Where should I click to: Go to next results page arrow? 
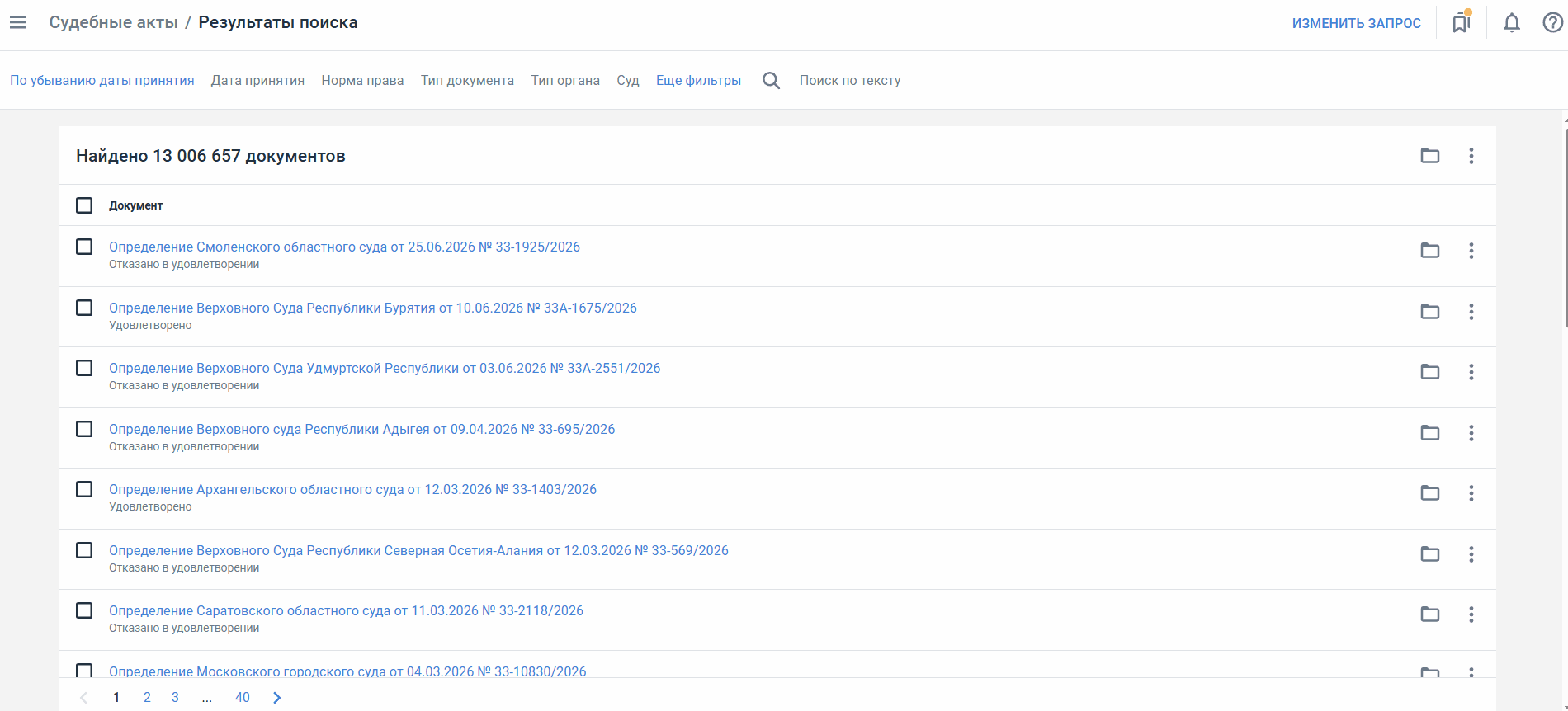[276, 698]
